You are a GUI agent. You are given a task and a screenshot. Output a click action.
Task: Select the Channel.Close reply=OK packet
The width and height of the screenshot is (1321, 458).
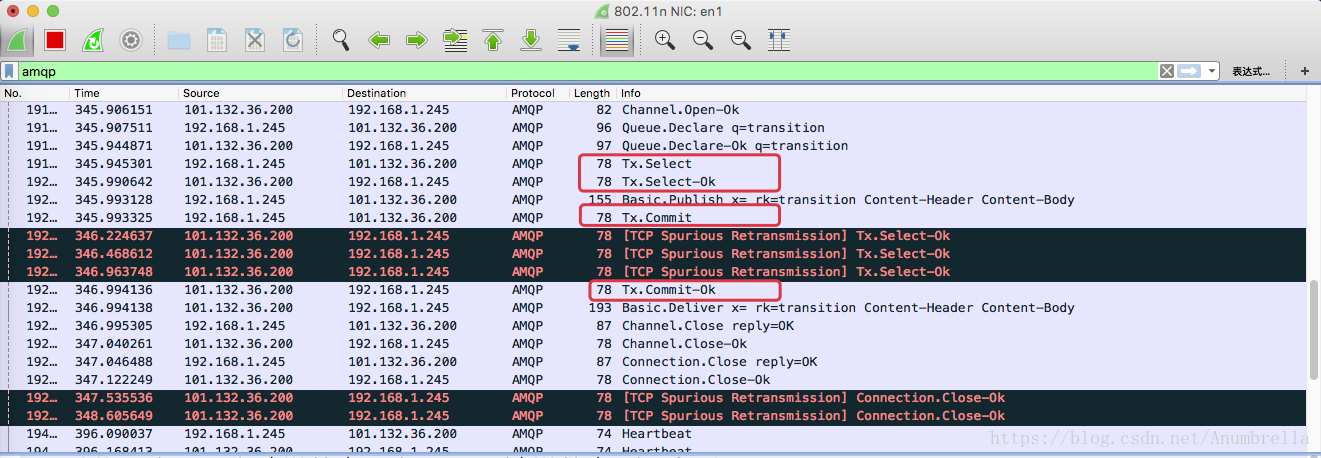point(653,326)
